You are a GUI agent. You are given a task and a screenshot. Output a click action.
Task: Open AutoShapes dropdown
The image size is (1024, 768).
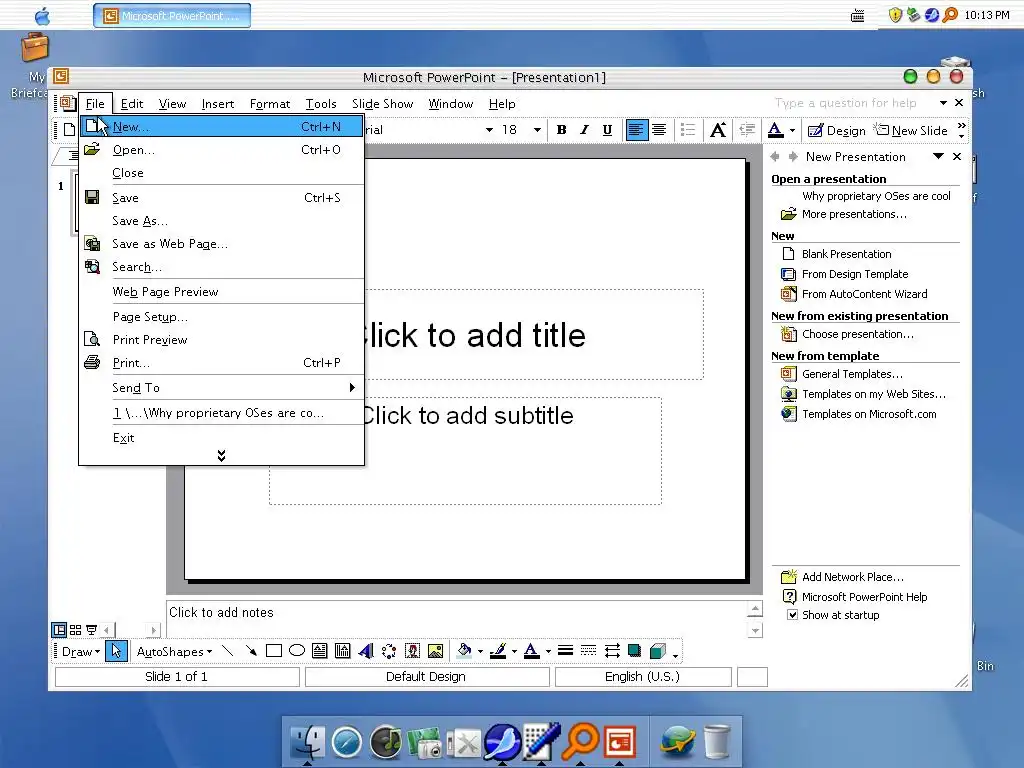[x=174, y=652]
